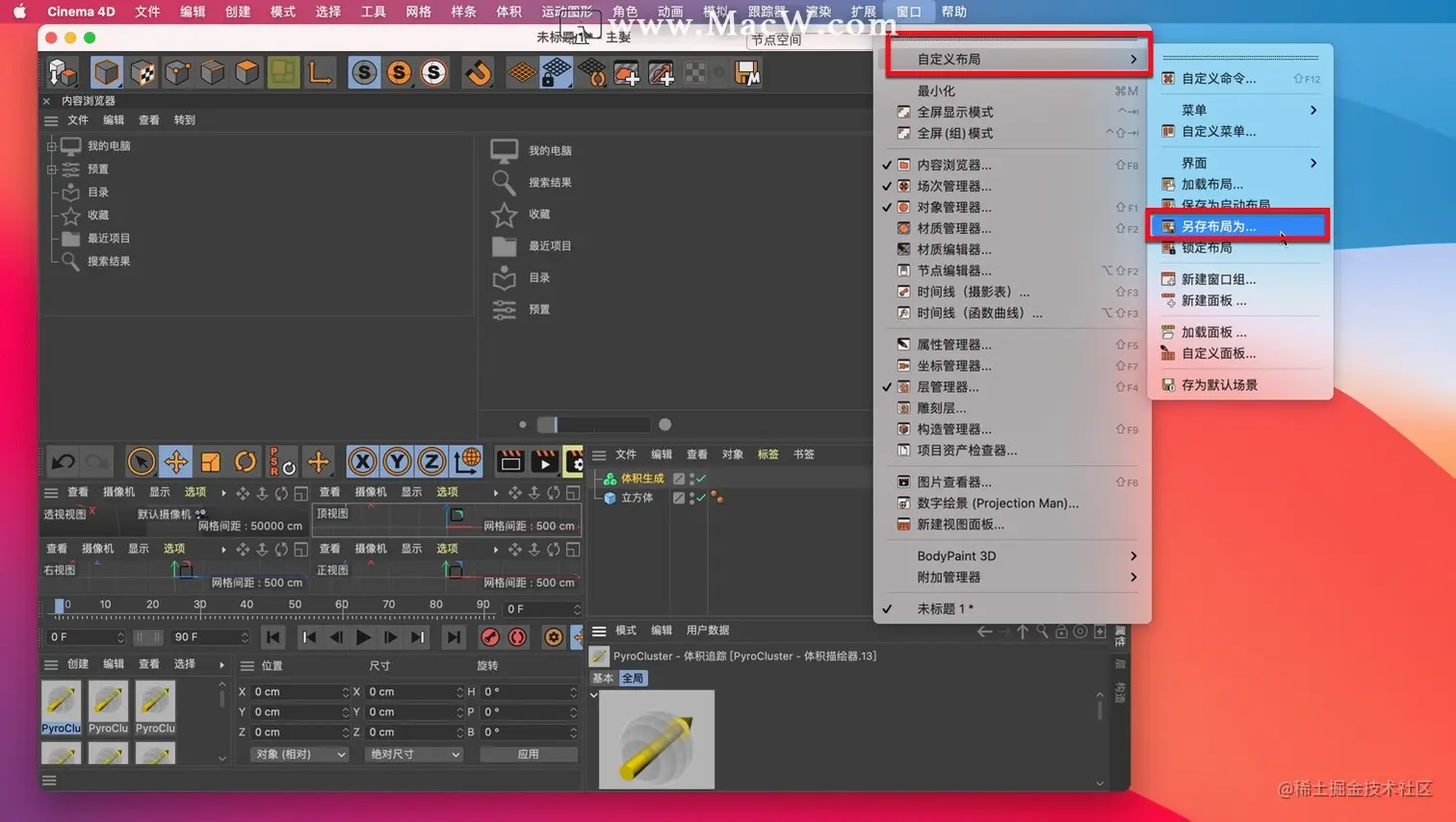The image size is (1456, 822).
Task: Select the Scale tool
Action: (211, 462)
